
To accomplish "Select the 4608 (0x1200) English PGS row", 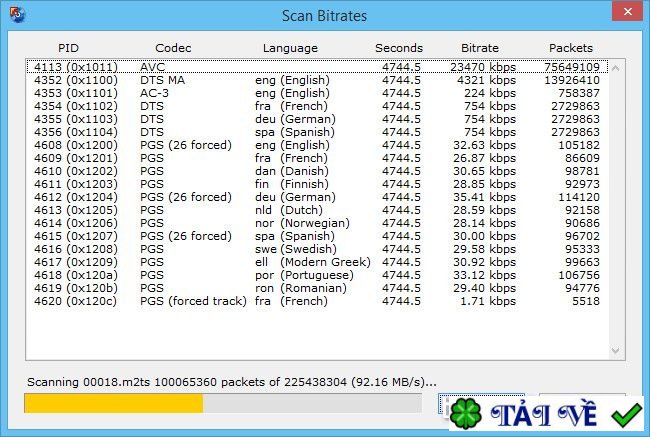I will click(317, 145).
